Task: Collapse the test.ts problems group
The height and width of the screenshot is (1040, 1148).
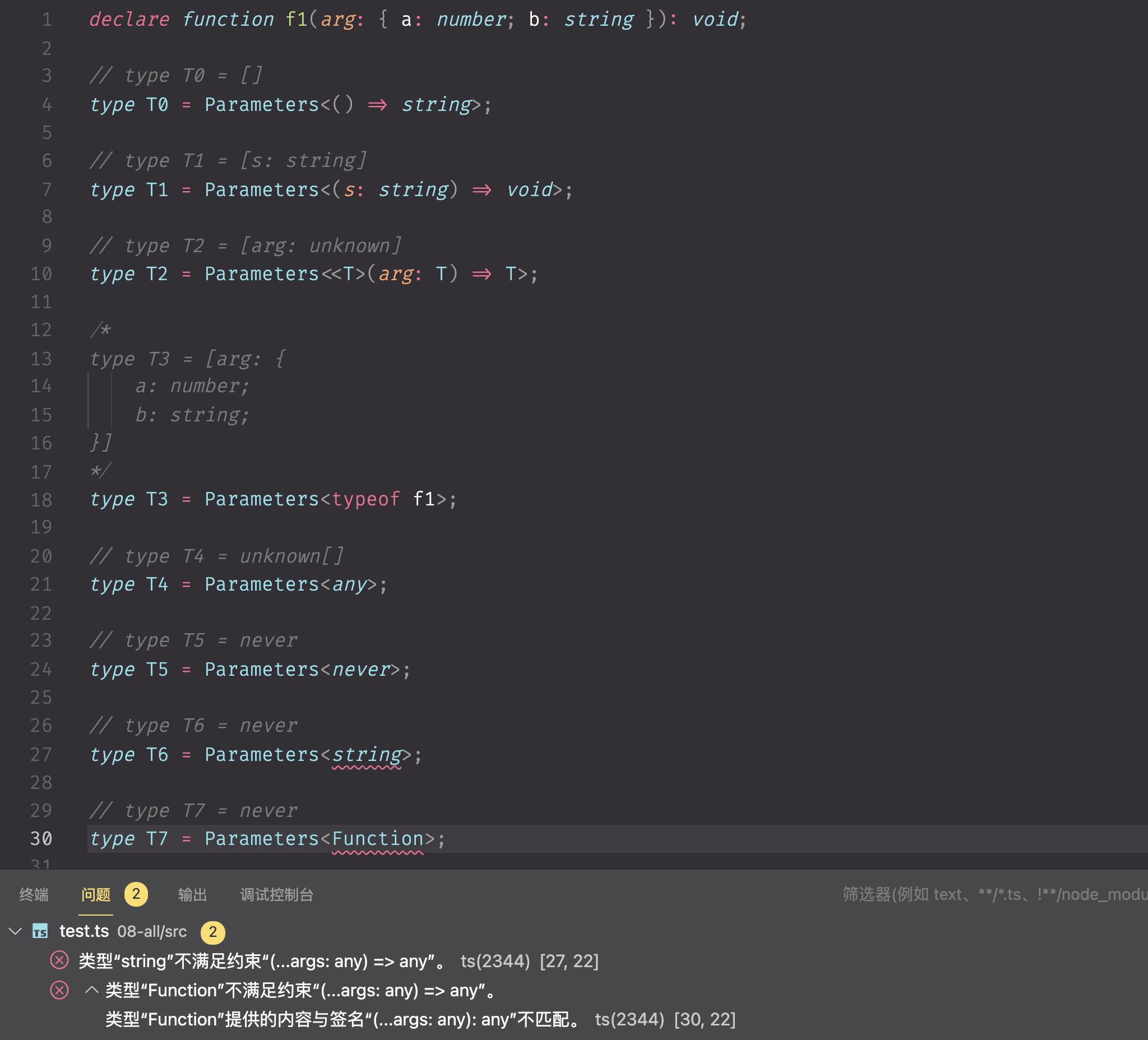Action: click(15, 931)
